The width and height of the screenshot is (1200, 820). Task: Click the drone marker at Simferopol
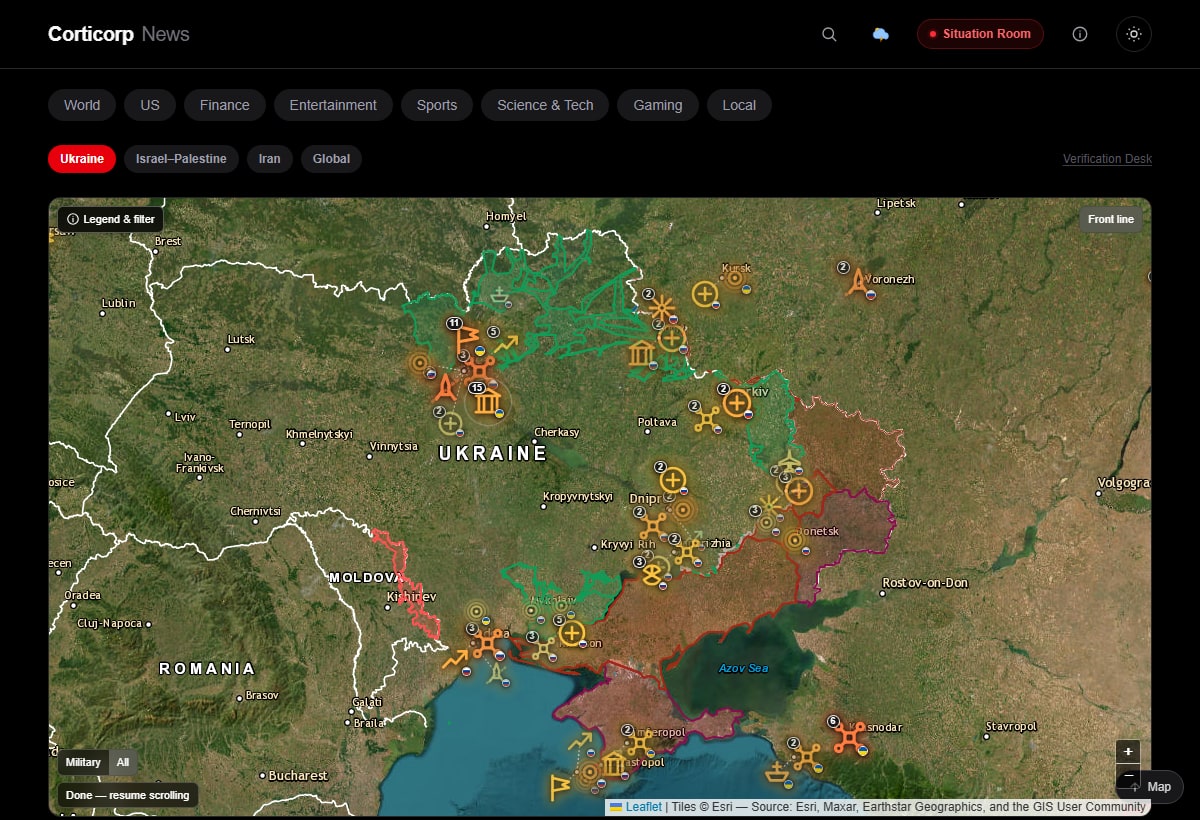(639, 743)
